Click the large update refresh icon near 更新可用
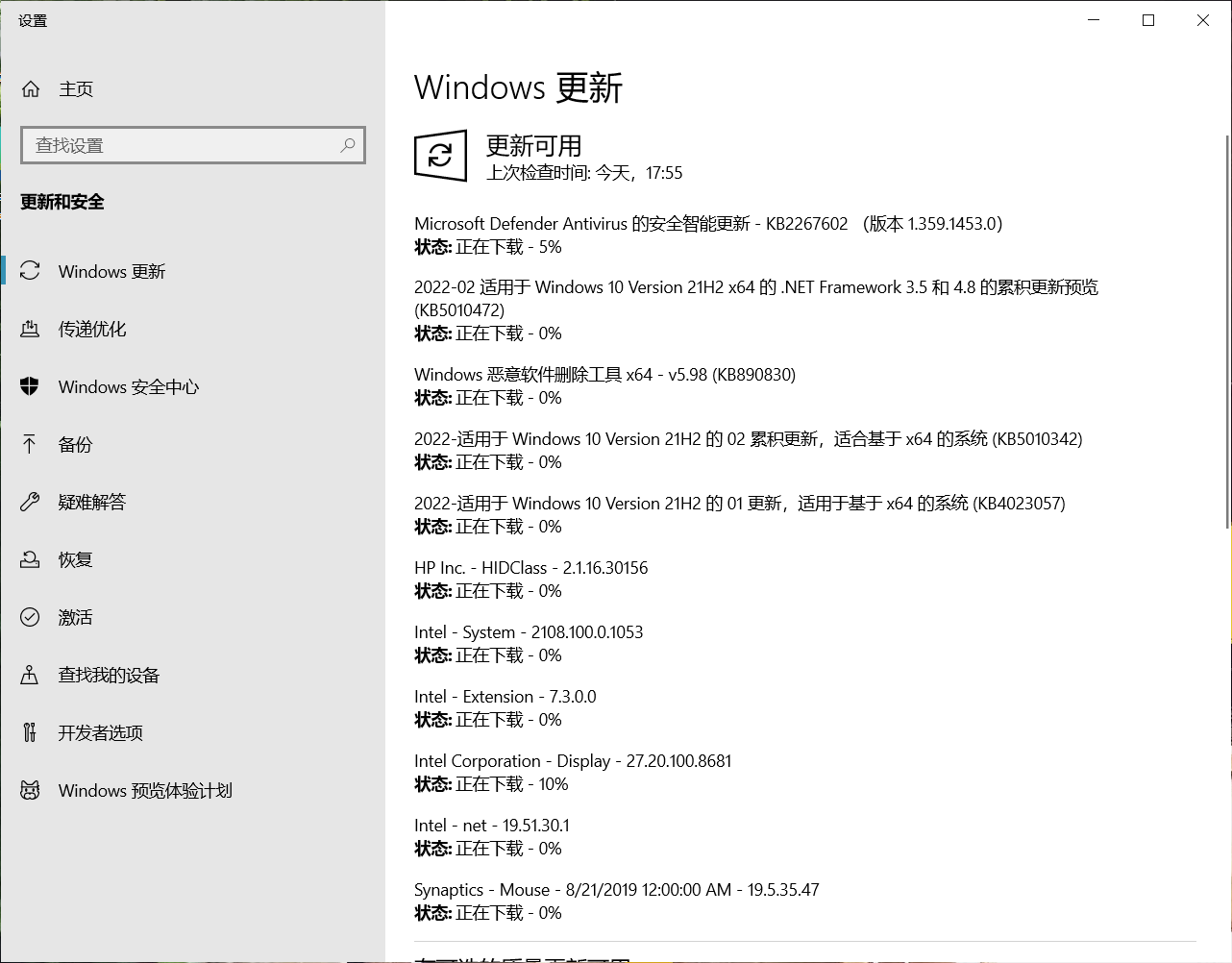The height and width of the screenshot is (963, 1232). point(440,155)
